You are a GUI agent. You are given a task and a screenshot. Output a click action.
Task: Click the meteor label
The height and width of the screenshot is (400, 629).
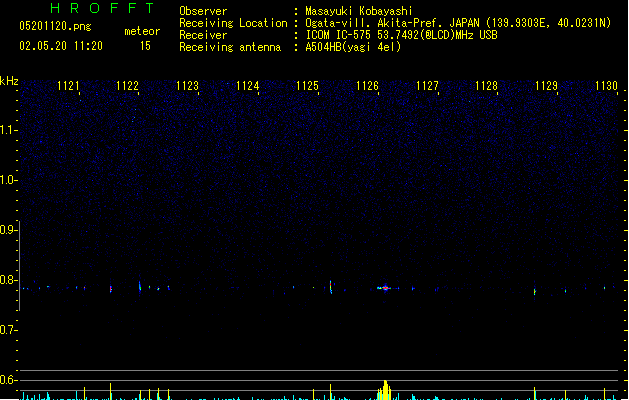click(x=142, y=31)
